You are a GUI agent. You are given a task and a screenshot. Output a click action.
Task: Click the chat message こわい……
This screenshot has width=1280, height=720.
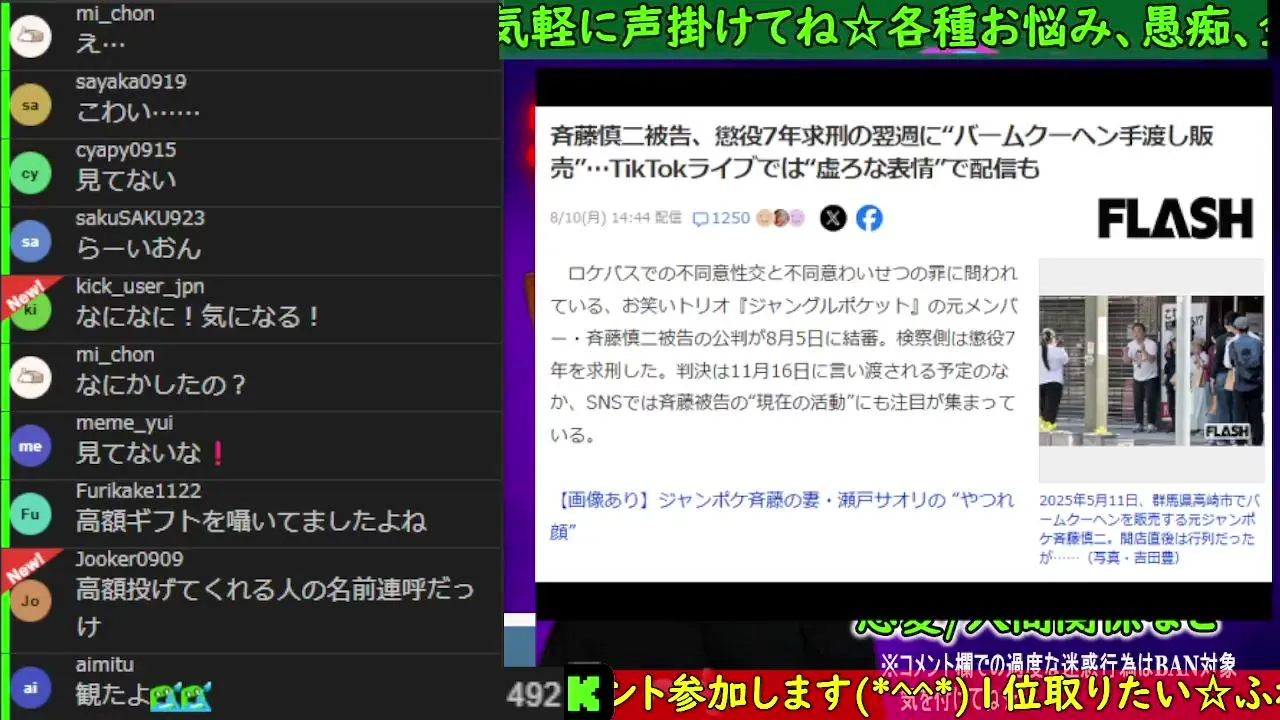(x=138, y=112)
